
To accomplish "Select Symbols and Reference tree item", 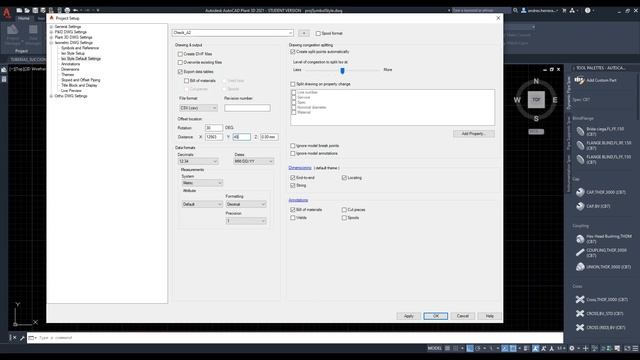I will click(80, 48).
